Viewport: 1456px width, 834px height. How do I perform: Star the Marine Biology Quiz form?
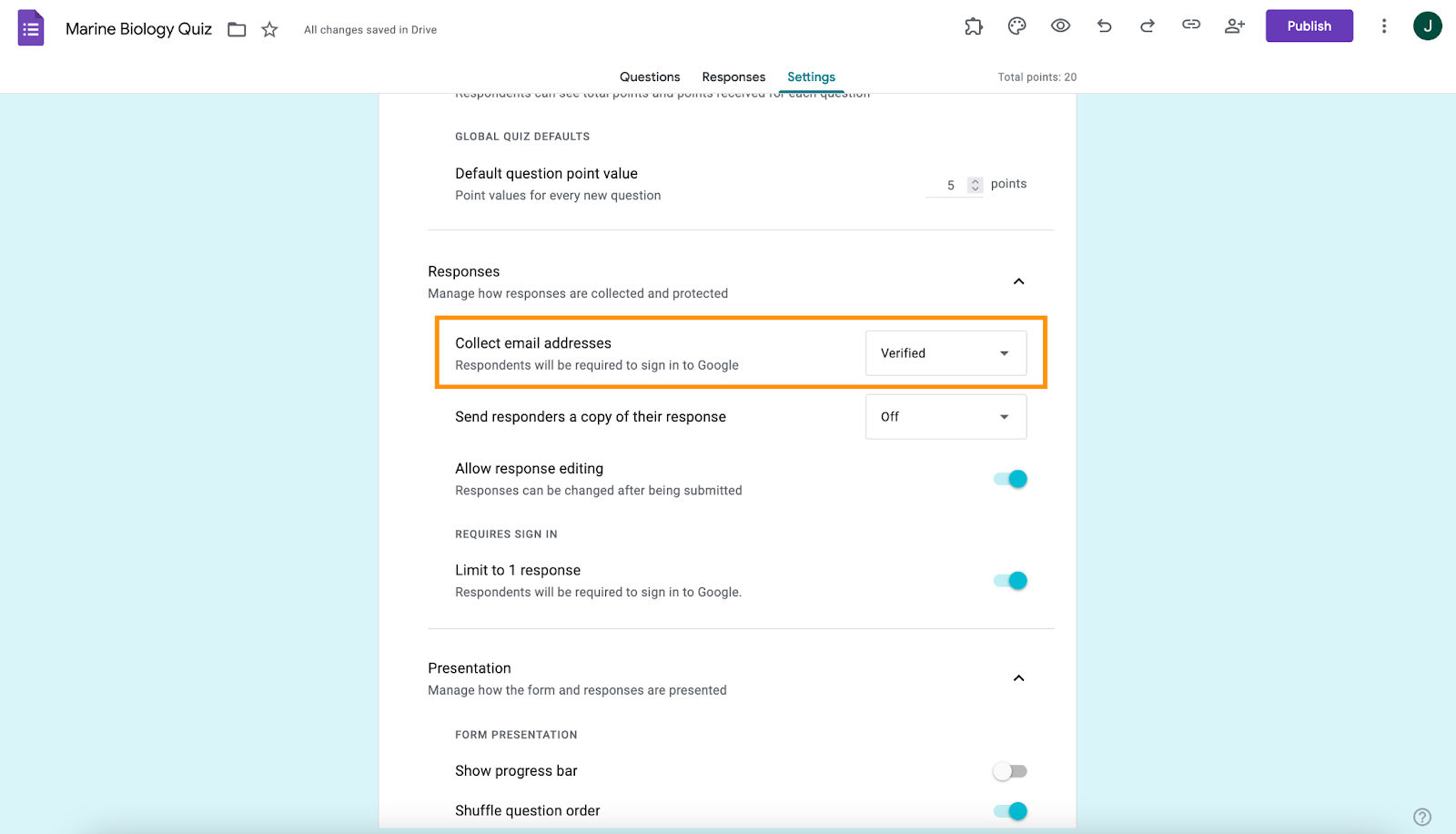point(269,30)
